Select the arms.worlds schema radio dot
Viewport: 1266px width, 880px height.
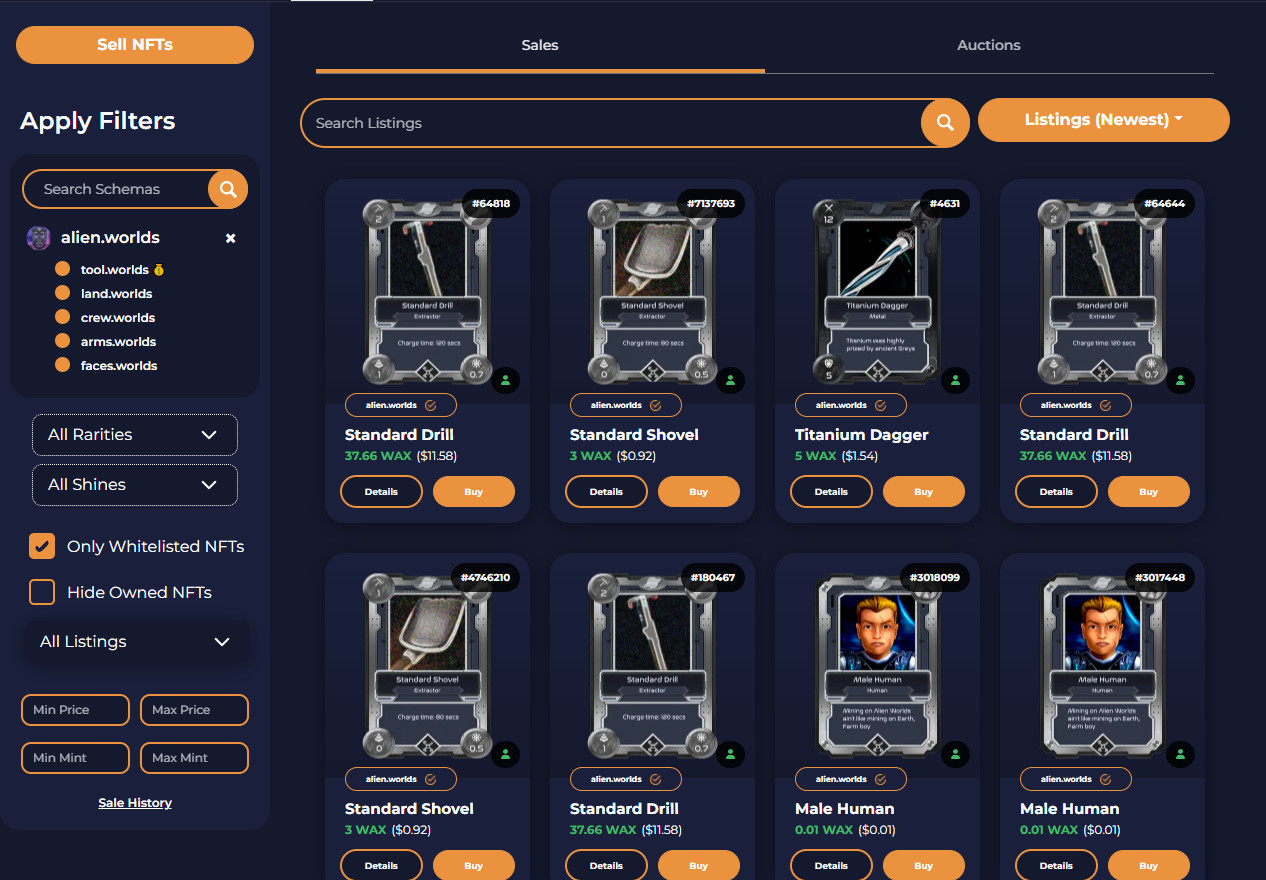(62, 342)
